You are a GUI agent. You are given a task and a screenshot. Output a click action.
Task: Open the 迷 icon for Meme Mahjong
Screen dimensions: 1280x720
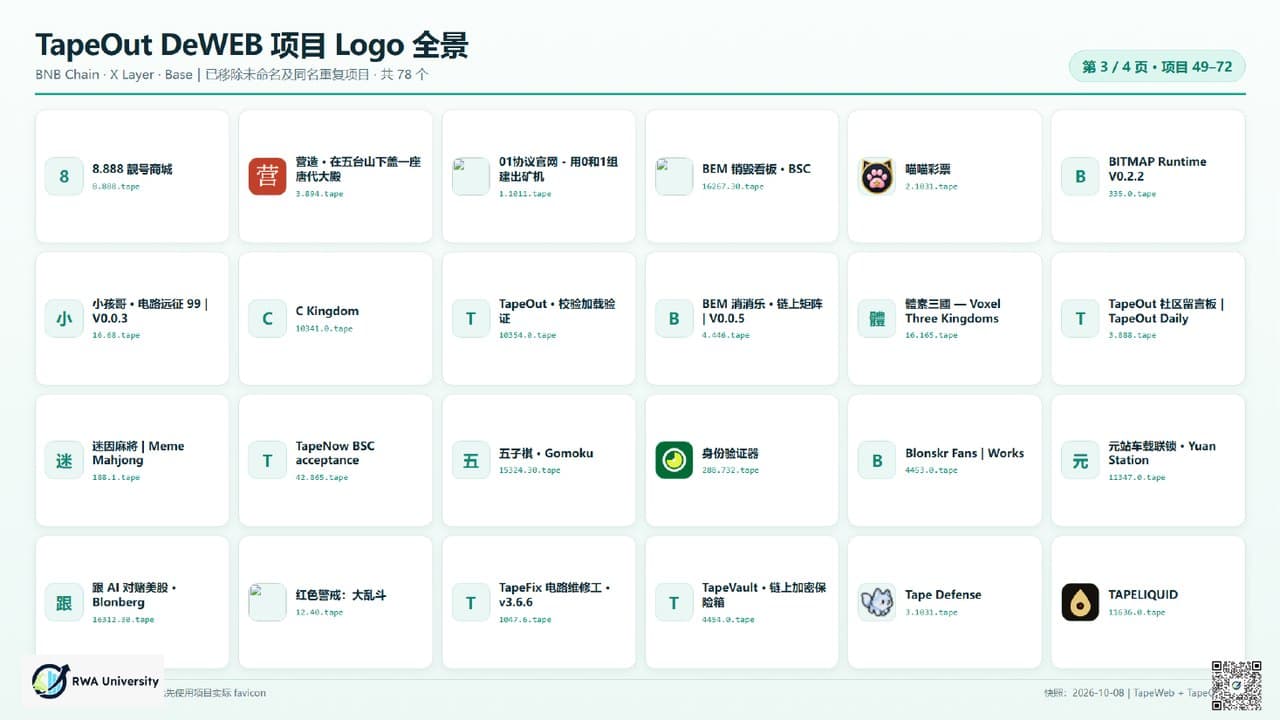(x=64, y=461)
